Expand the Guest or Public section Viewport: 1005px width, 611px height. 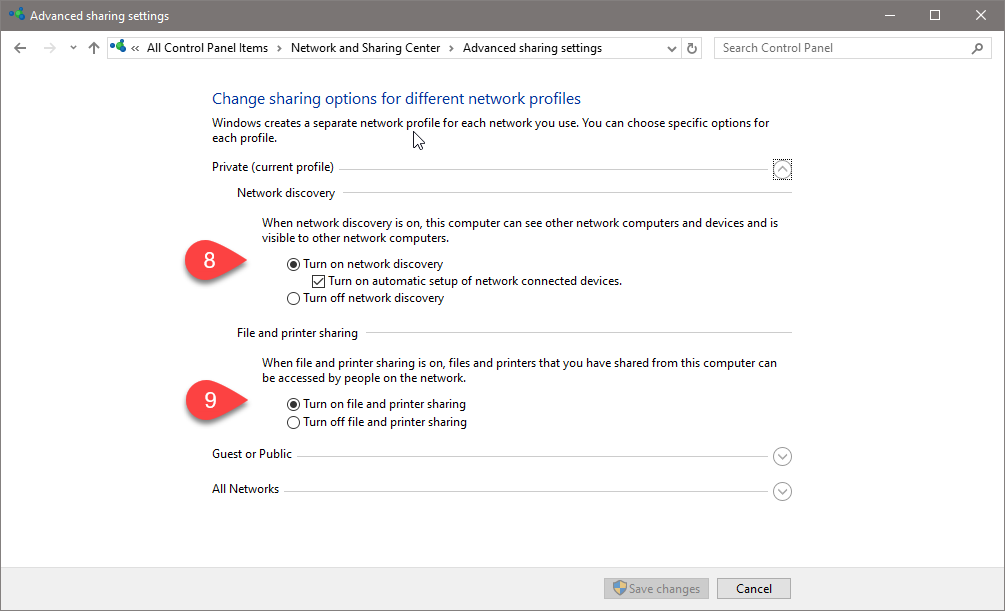tap(782, 456)
